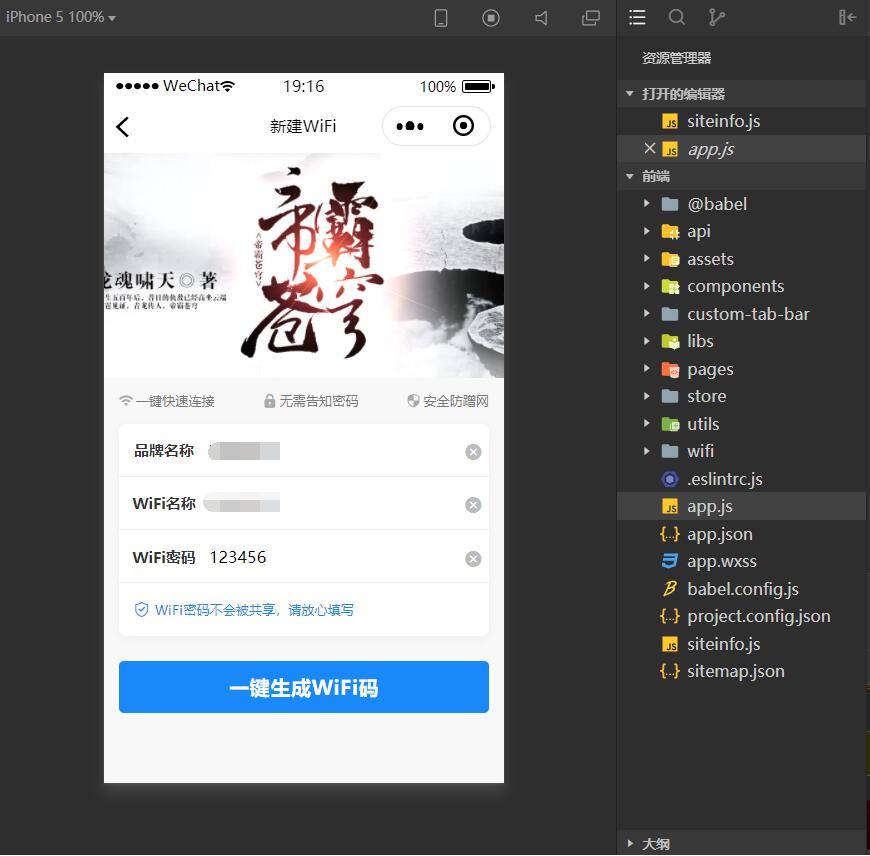Clear the WiFi密码 field with the x icon

(473, 558)
